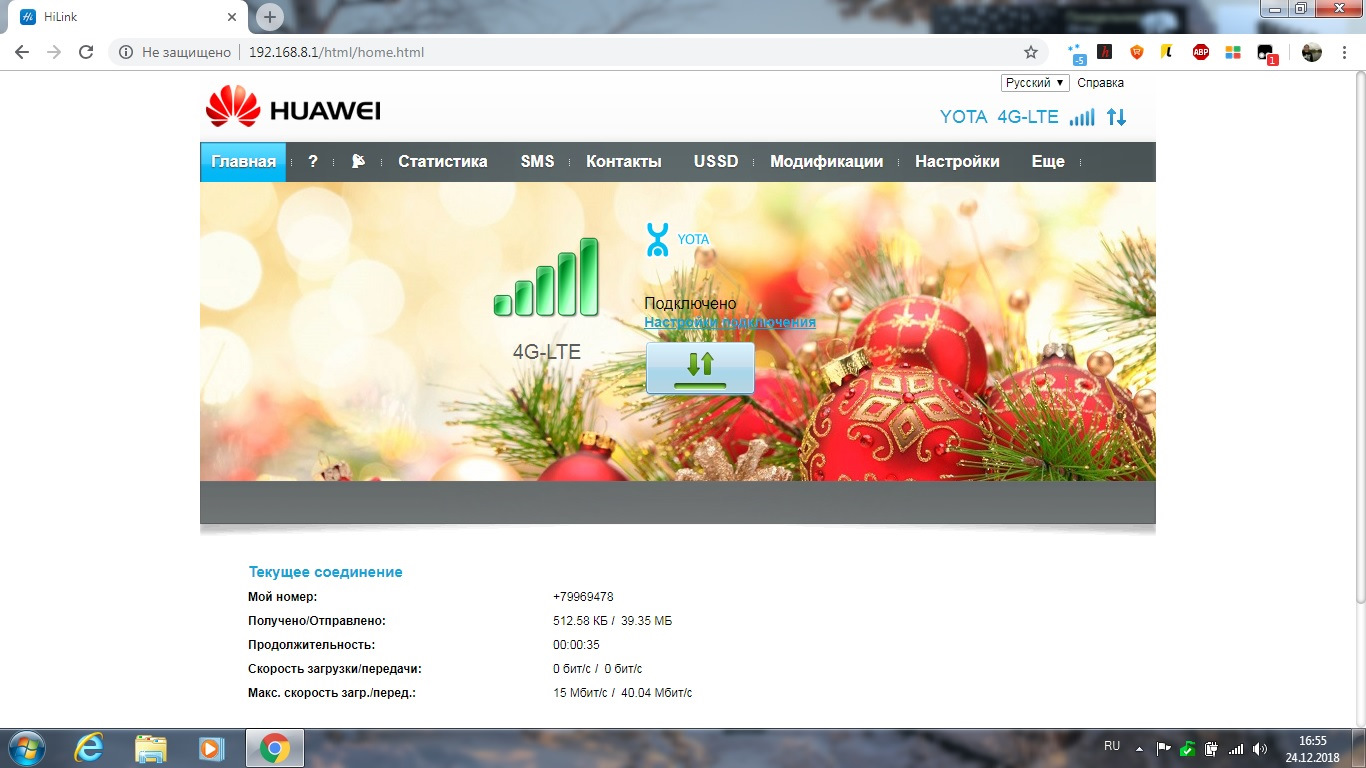1366x768 pixels.
Task: Open the tray power plug icon
Action: point(1211,748)
